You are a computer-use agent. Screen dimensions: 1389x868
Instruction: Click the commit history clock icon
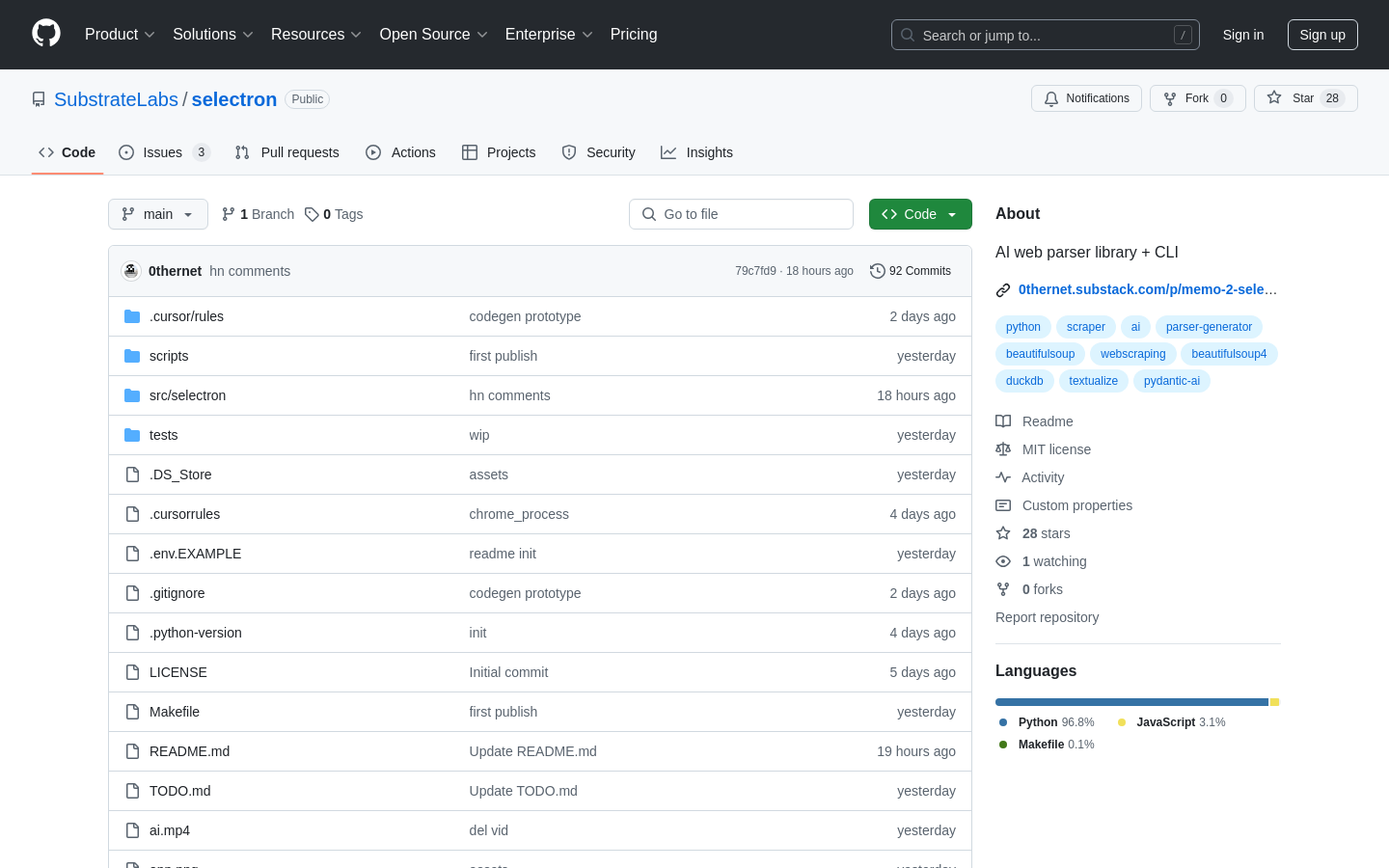point(877,271)
